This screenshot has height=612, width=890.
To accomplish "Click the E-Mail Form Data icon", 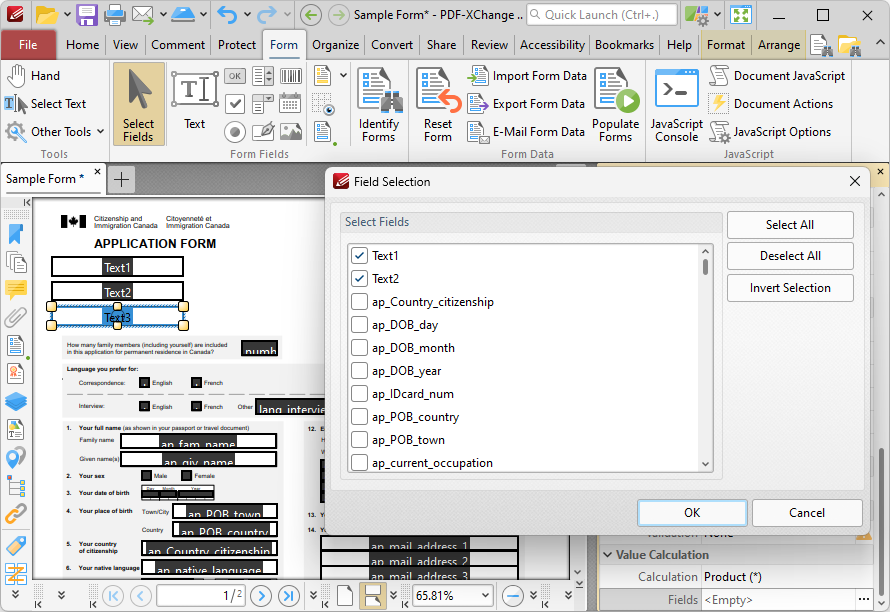I will 479,131.
